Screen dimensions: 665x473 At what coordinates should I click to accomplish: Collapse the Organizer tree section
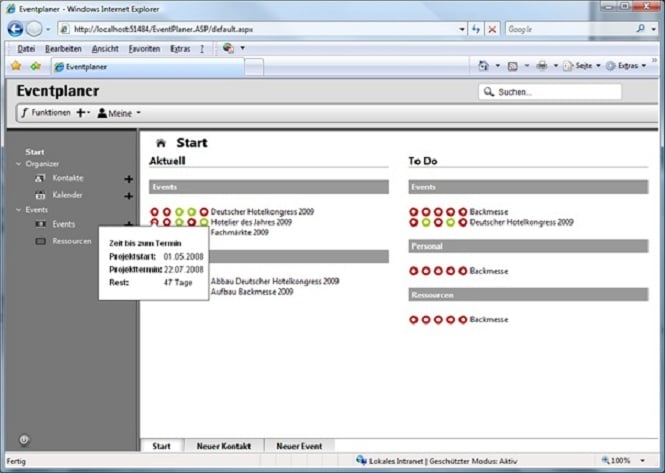(x=18, y=164)
